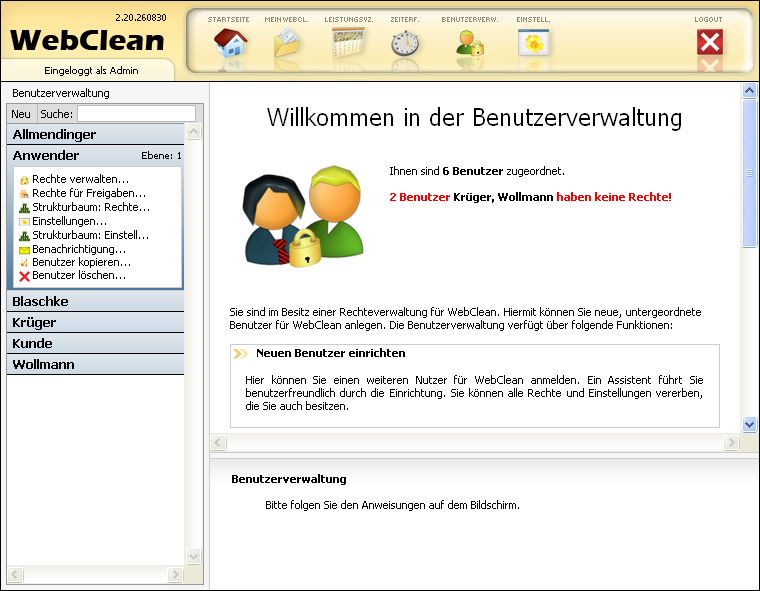Click user list scroll right arrow
Viewport: 760px width, 591px height.
point(175,575)
